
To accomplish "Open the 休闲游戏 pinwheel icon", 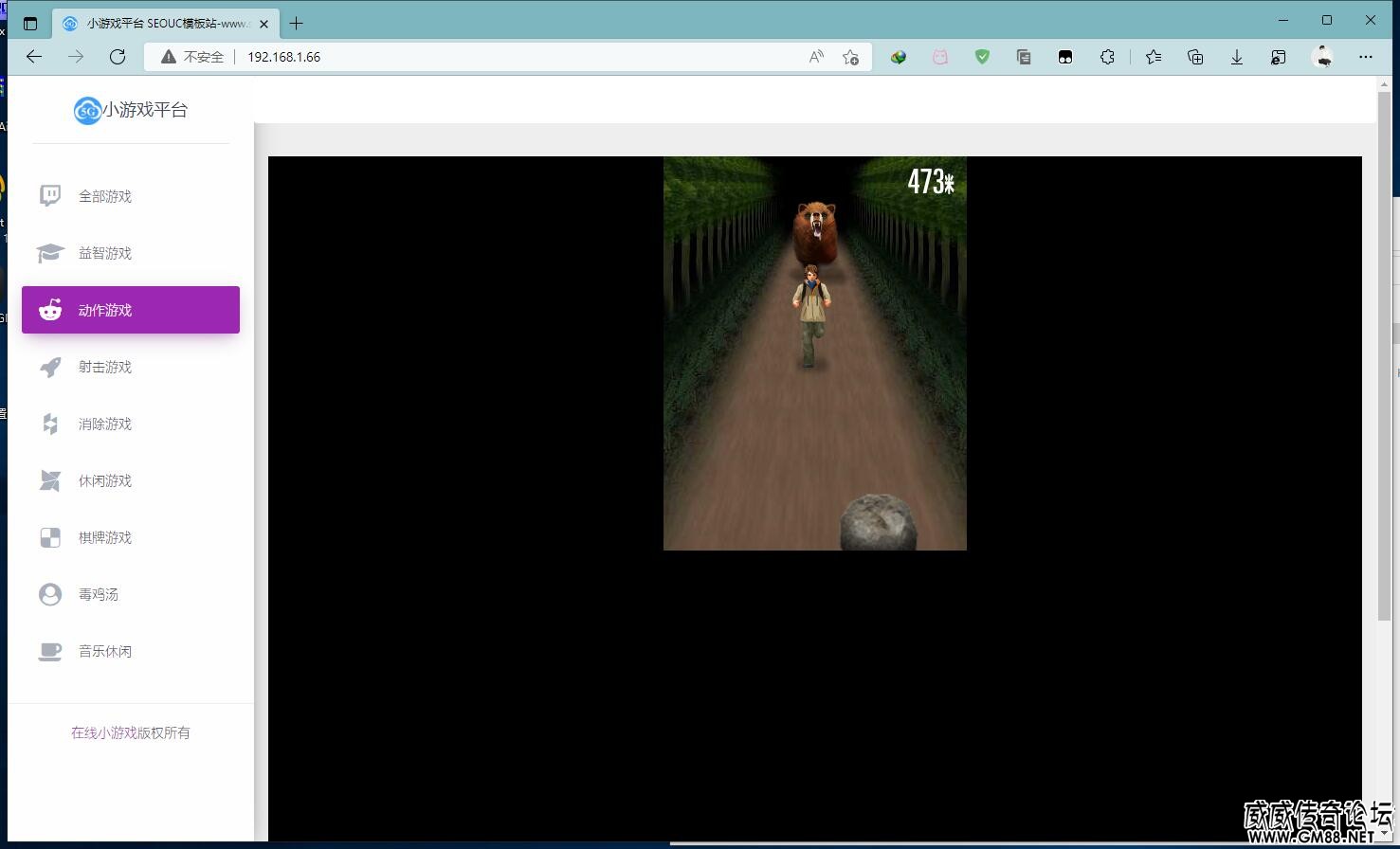I will [x=50, y=480].
